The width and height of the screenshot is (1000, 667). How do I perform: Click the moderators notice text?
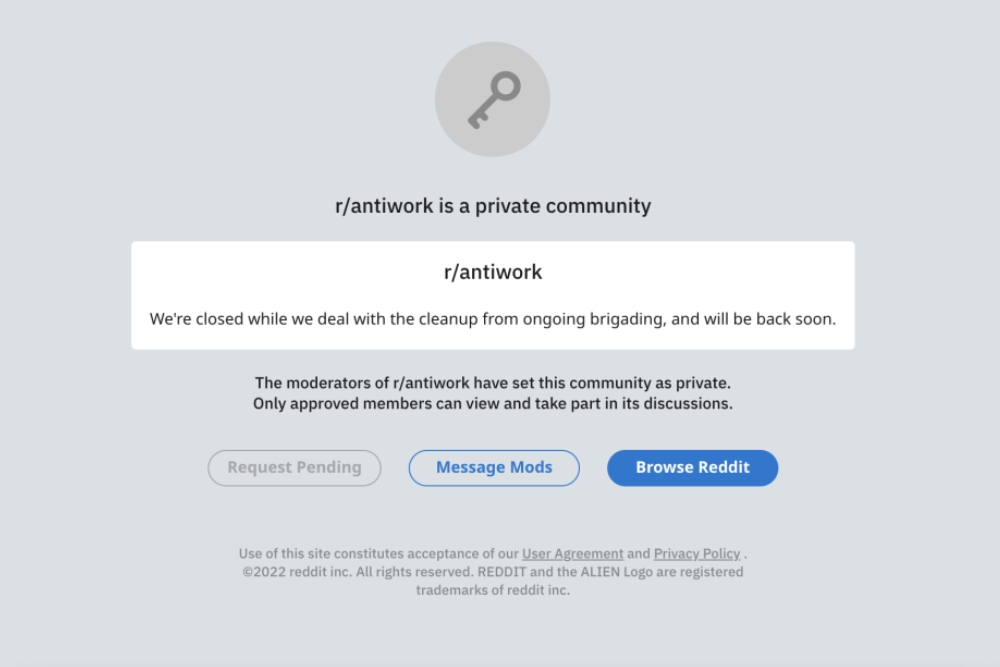[493, 383]
